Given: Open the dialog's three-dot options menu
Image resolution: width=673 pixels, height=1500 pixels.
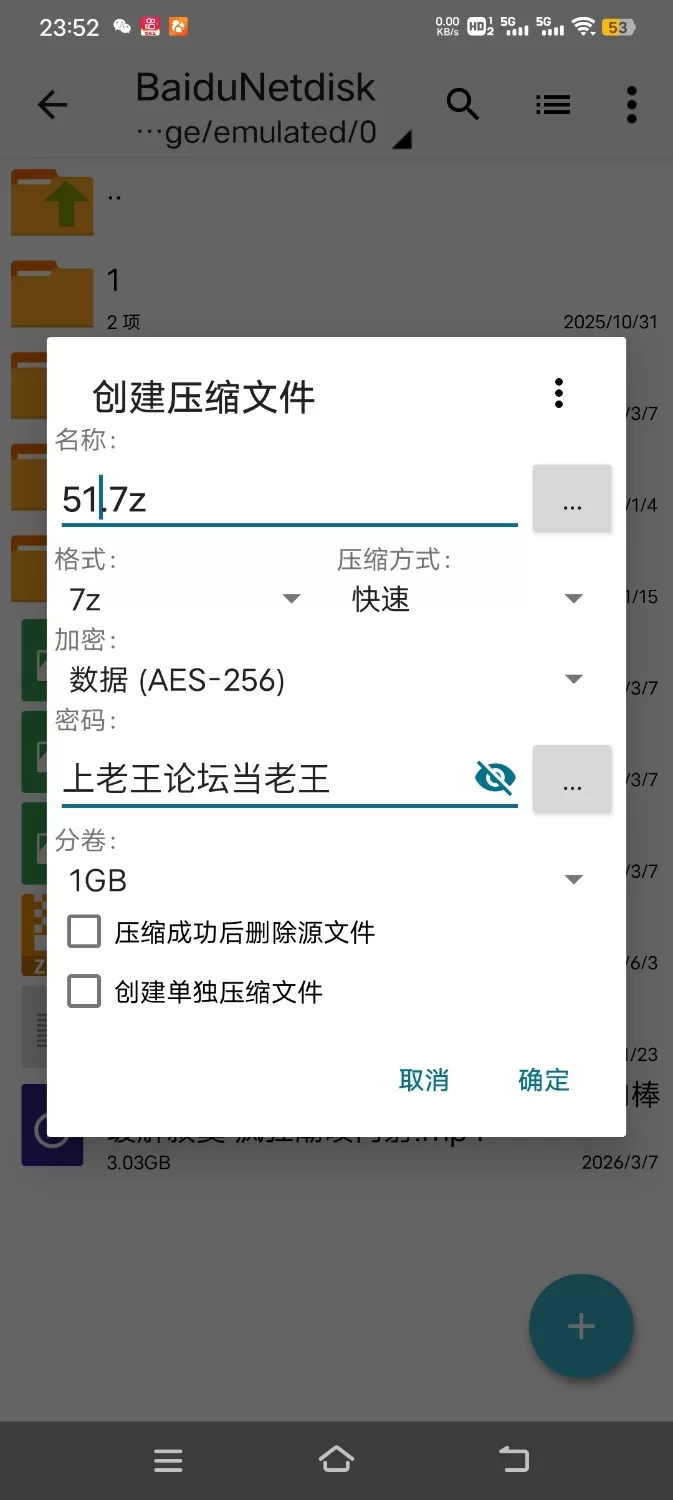Looking at the screenshot, I should 559,394.
